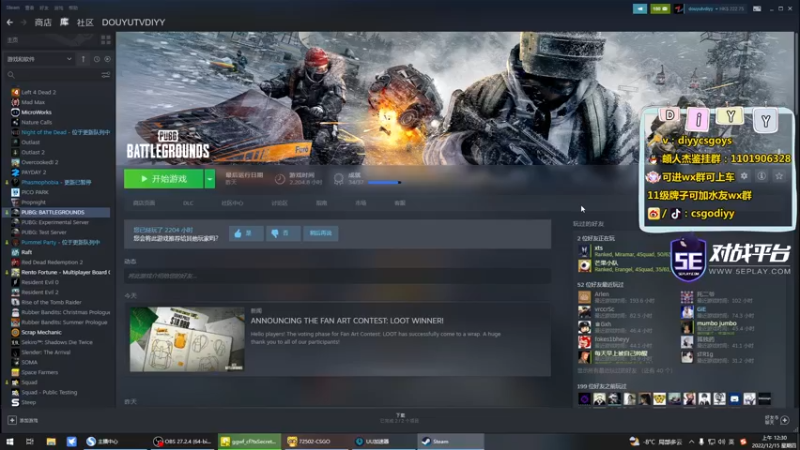Click the thumbs-down not recommend button
Screen dimensions: 800x450
click(283, 233)
